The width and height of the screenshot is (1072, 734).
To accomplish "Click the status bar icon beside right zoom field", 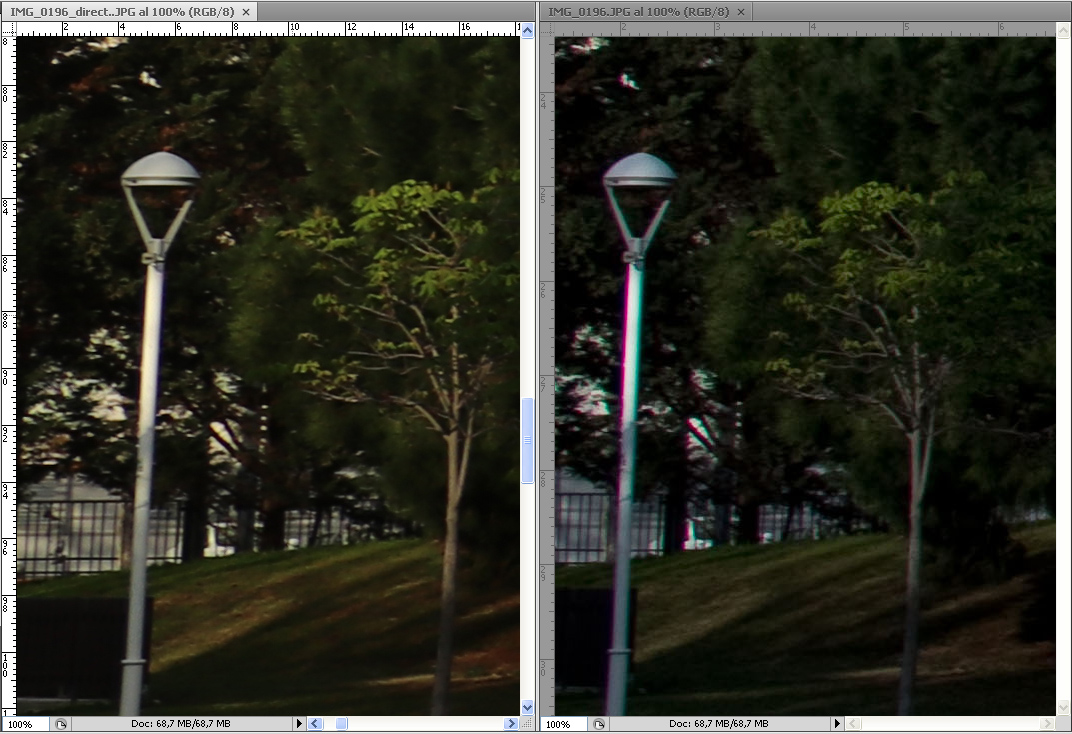I will point(598,724).
